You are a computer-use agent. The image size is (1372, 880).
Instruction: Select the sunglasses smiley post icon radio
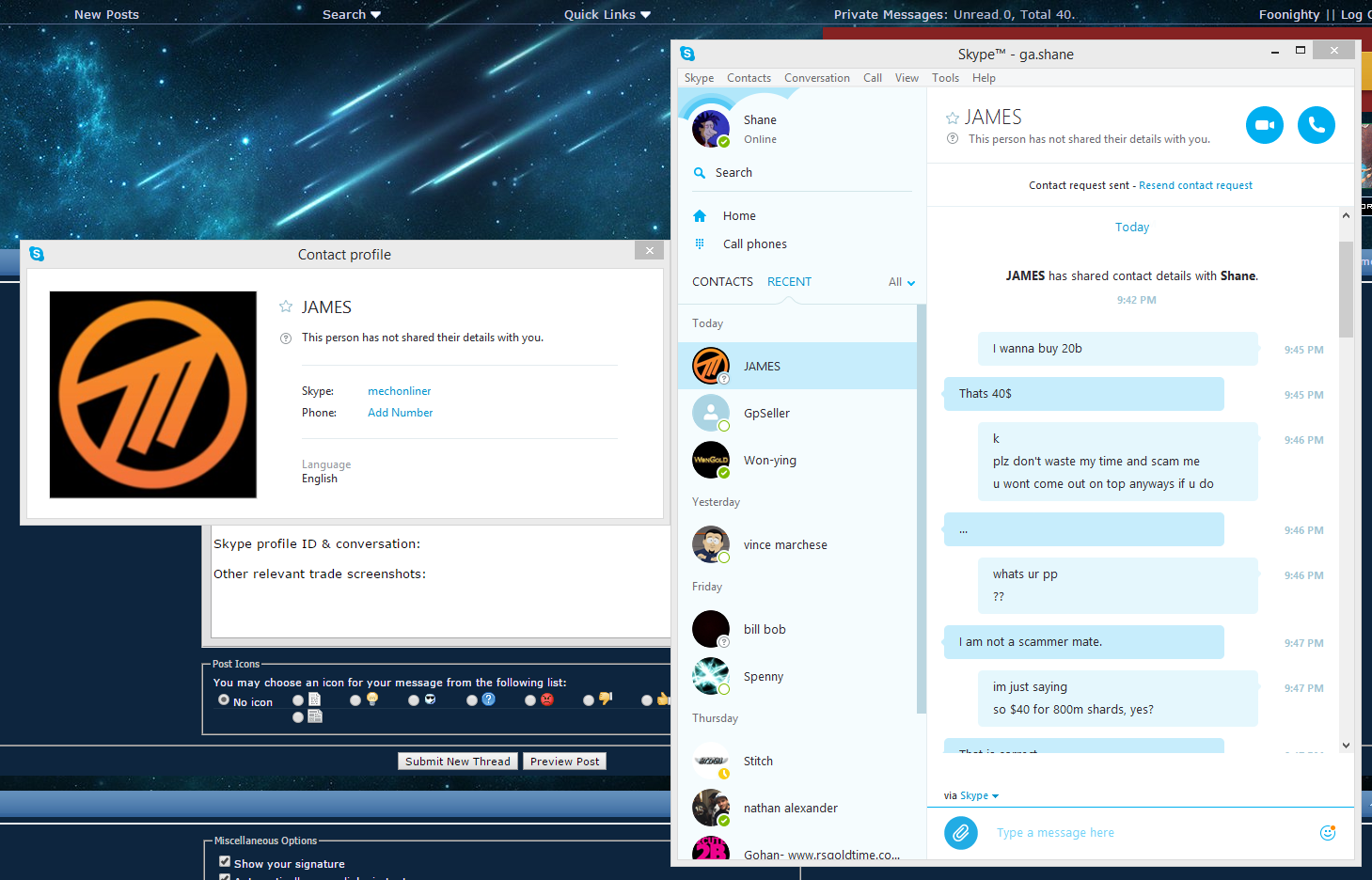tap(414, 700)
